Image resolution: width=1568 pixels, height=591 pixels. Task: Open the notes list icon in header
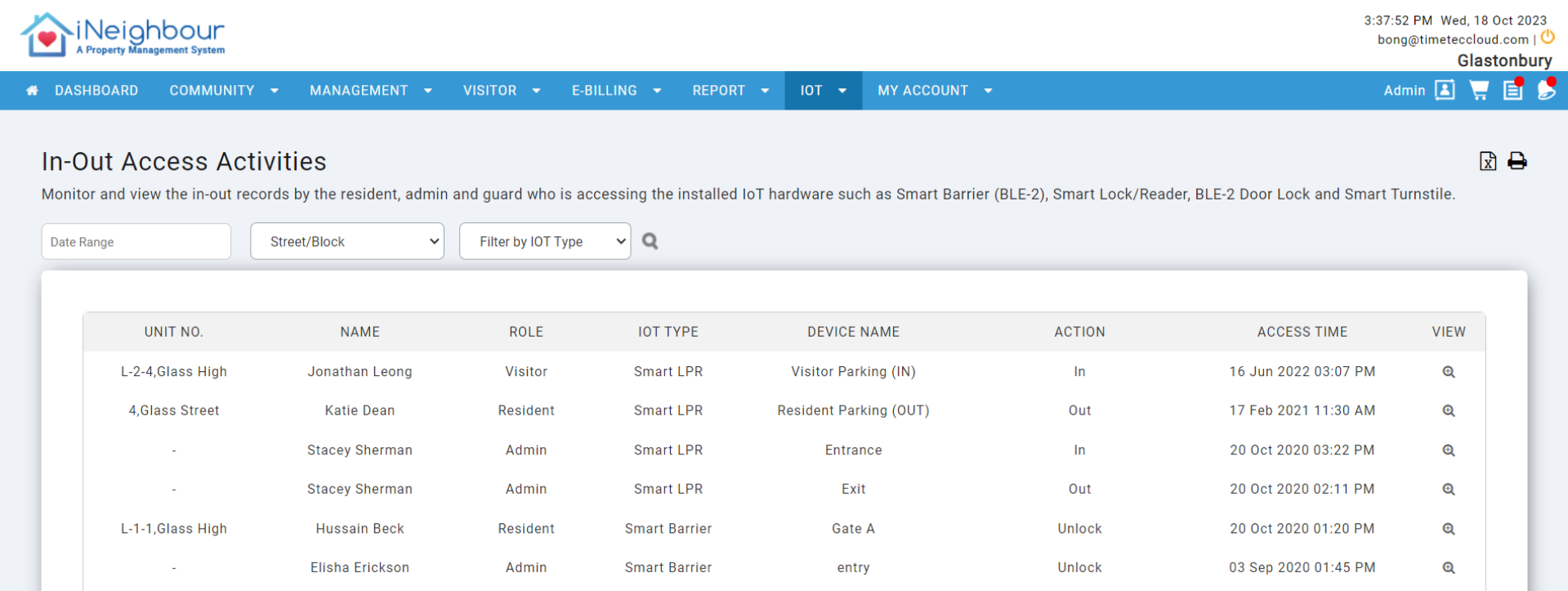coord(1512,91)
